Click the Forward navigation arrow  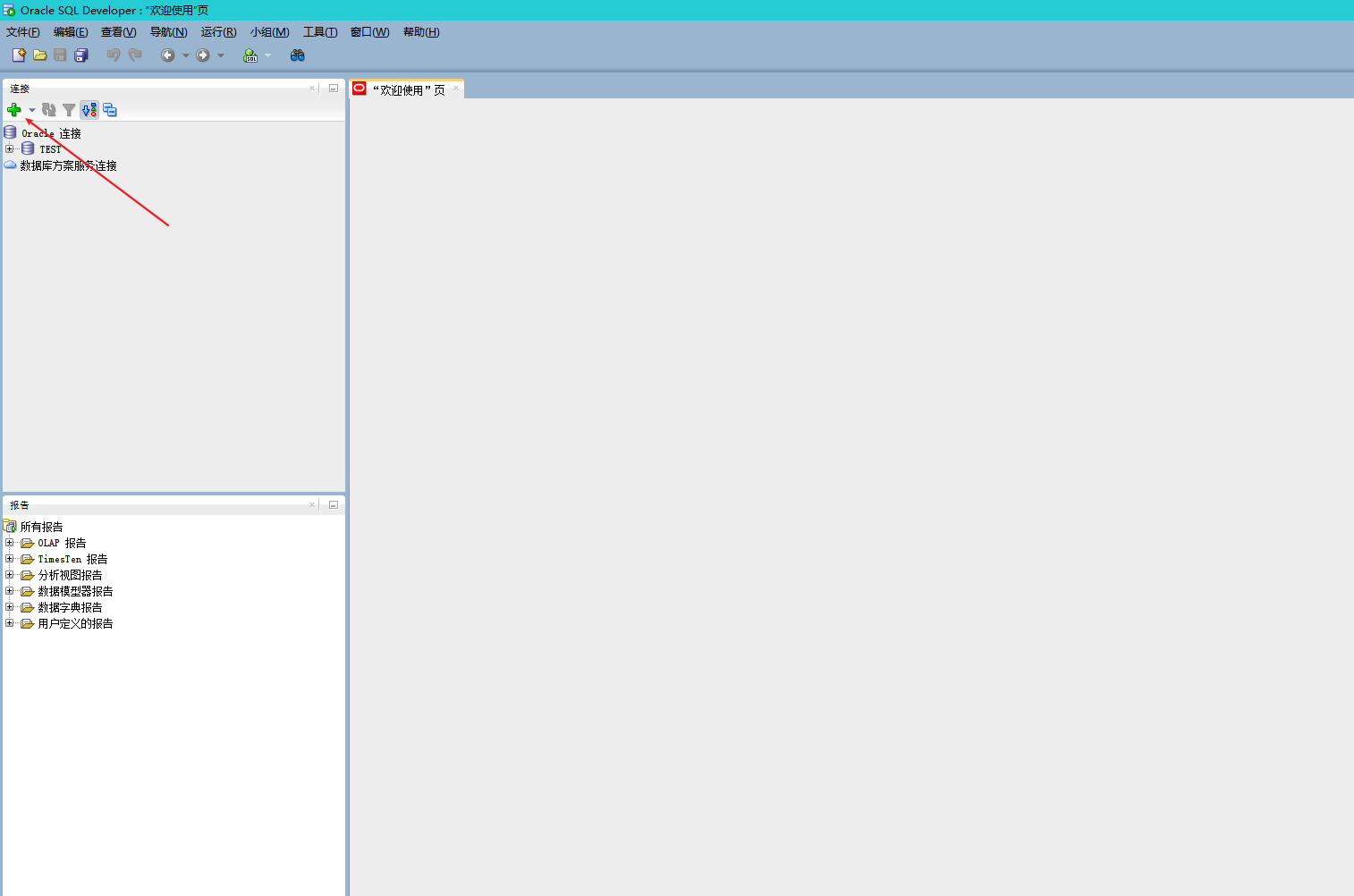point(203,55)
